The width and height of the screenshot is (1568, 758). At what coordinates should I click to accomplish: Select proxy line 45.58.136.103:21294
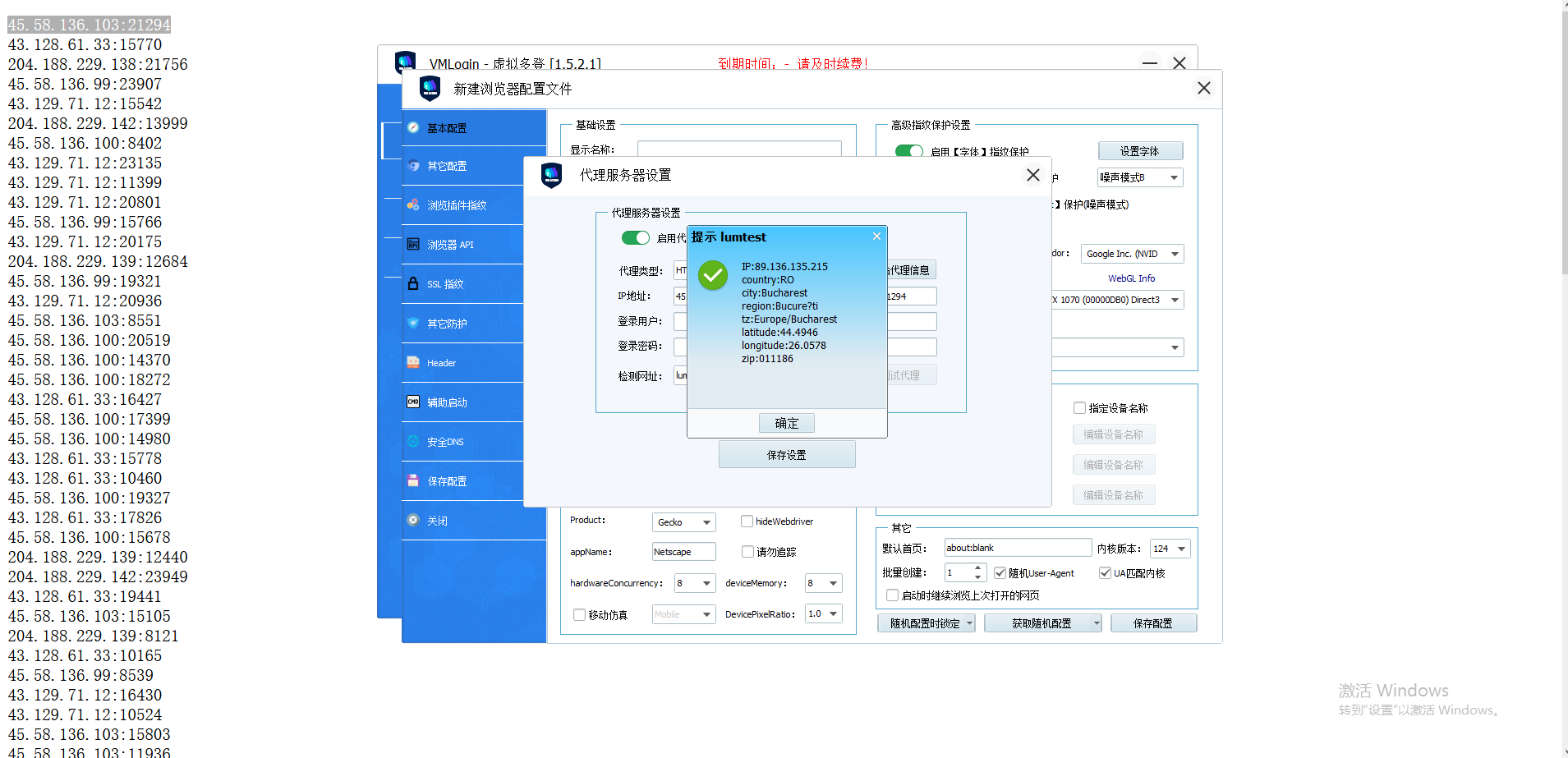click(90, 25)
